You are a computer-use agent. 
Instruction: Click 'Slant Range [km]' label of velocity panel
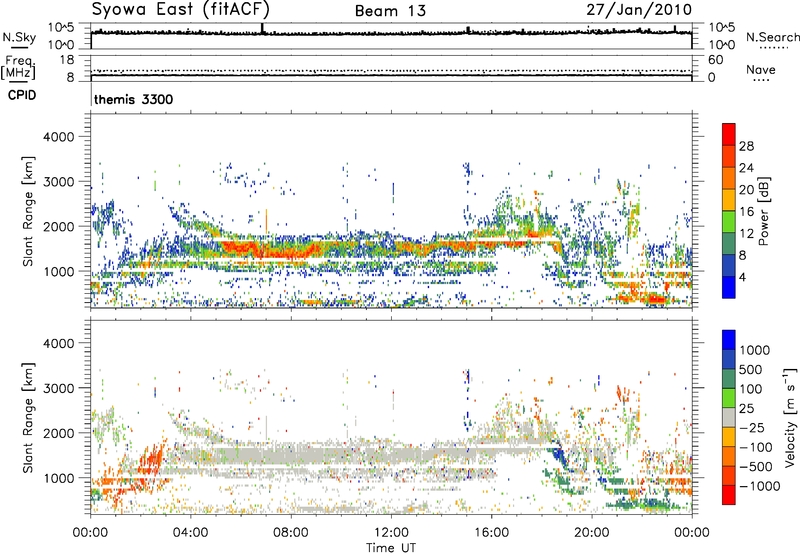pos(28,417)
